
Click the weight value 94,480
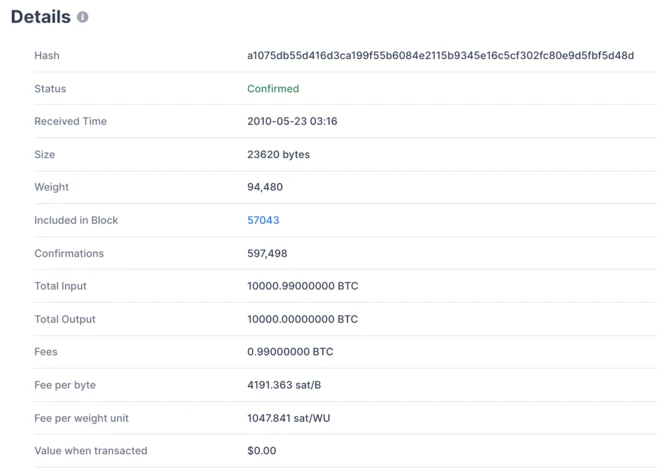pos(265,187)
